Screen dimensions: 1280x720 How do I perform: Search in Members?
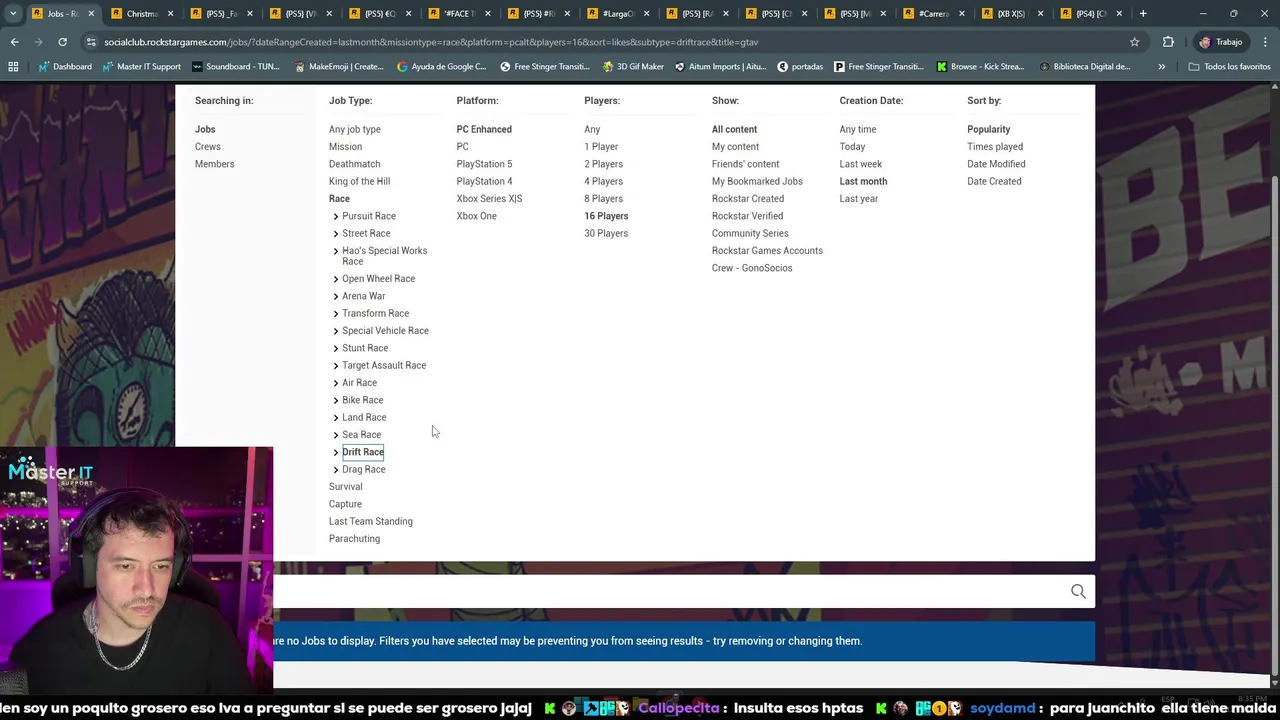[x=214, y=164]
